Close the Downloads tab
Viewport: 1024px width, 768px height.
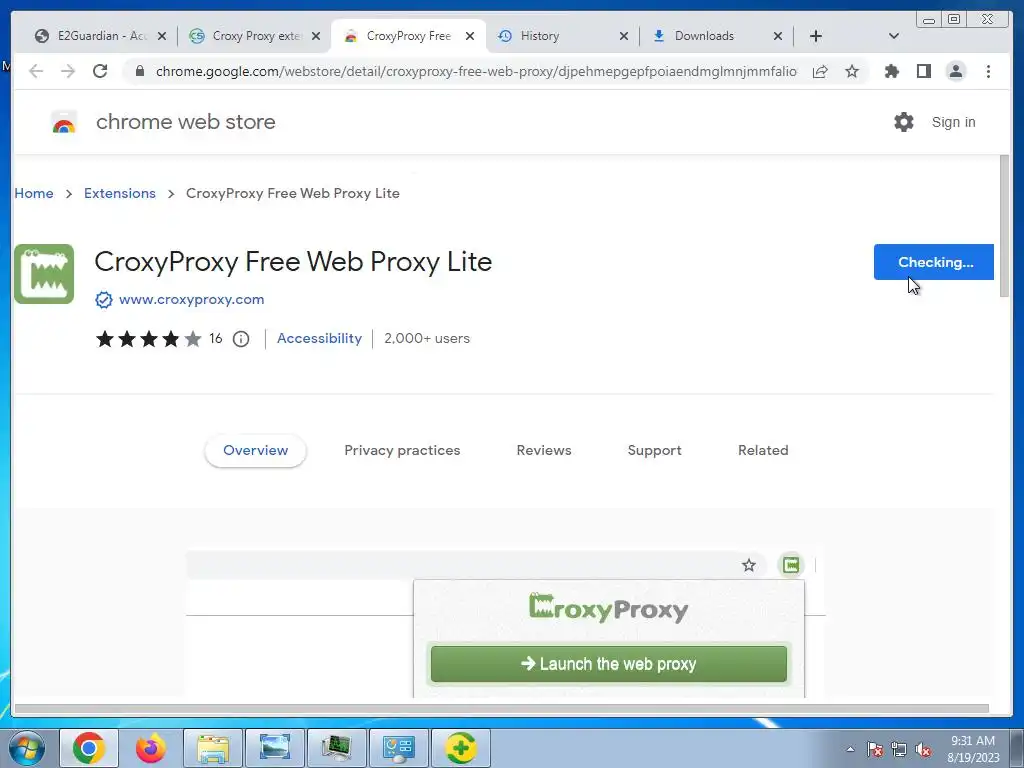778,36
